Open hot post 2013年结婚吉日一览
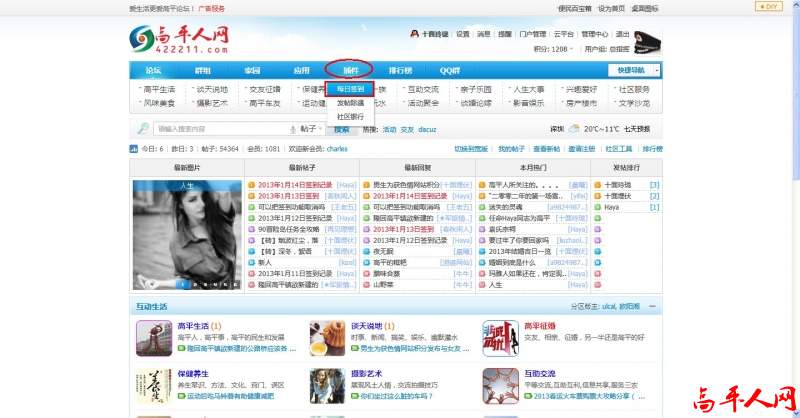800x418 pixels. pyautogui.click(x=521, y=251)
